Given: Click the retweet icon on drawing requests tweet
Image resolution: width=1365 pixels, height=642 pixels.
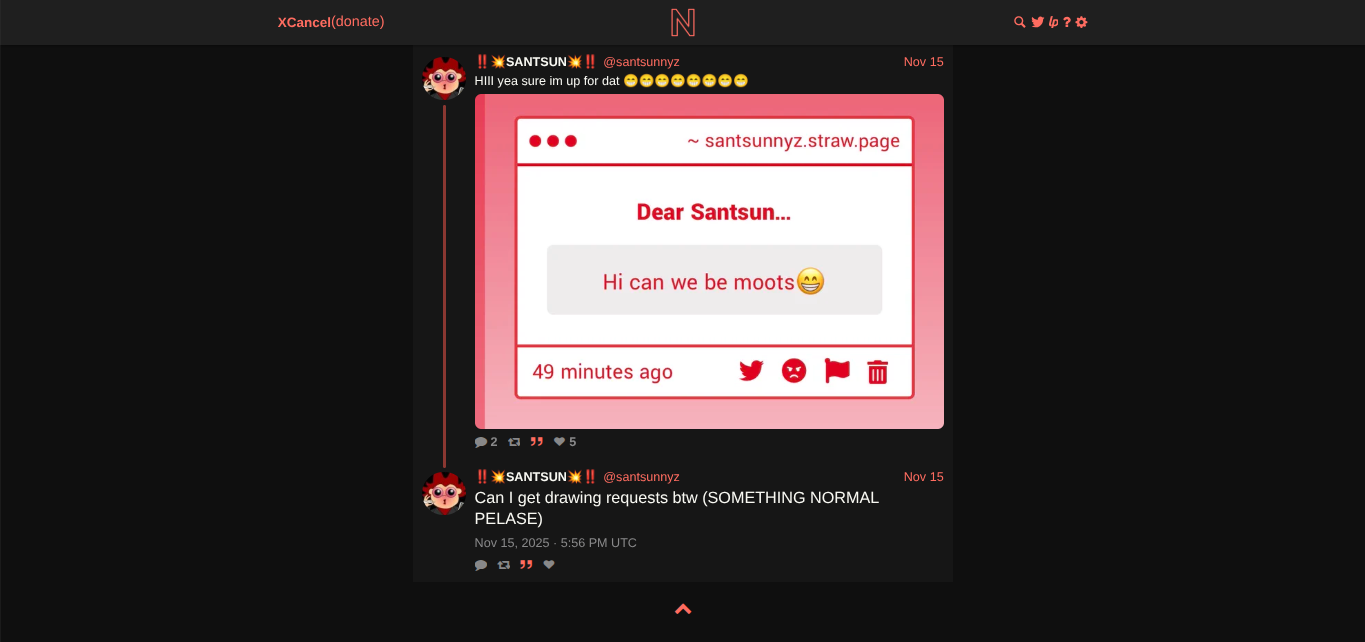Looking at the screenshot, I should coord(504,565).
